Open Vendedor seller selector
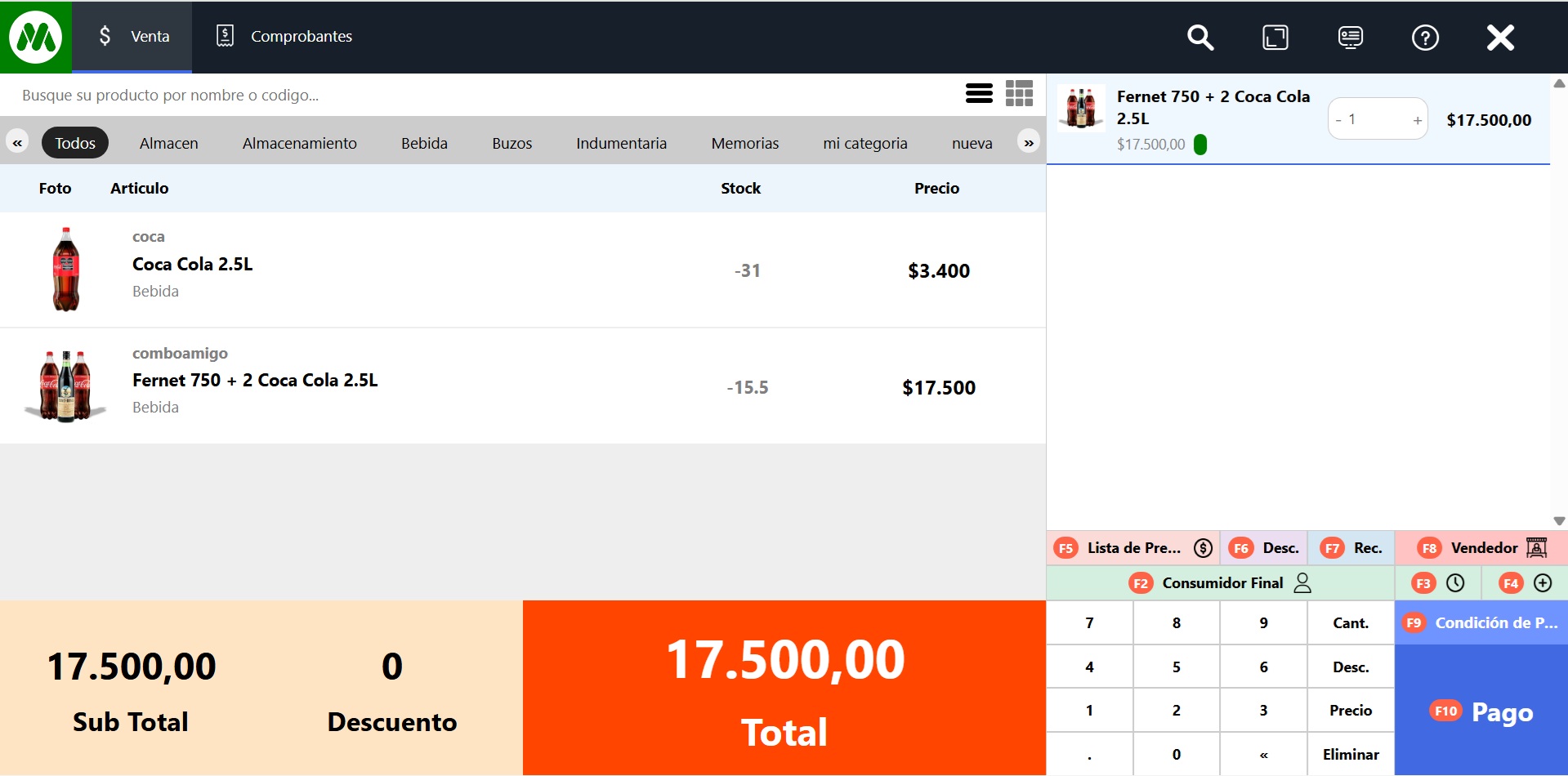This screenshot has height=776, width=1568. 1481,548
